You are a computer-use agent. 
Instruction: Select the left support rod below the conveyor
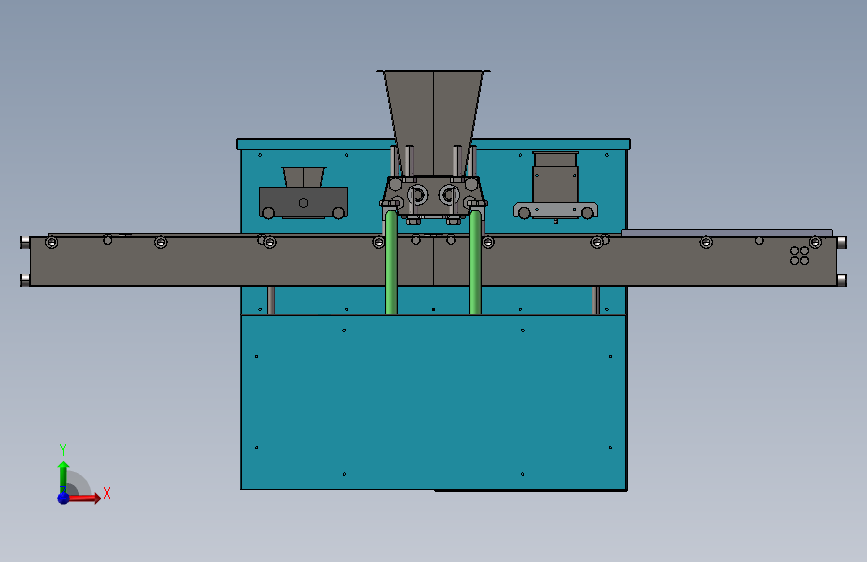point(271,300)
